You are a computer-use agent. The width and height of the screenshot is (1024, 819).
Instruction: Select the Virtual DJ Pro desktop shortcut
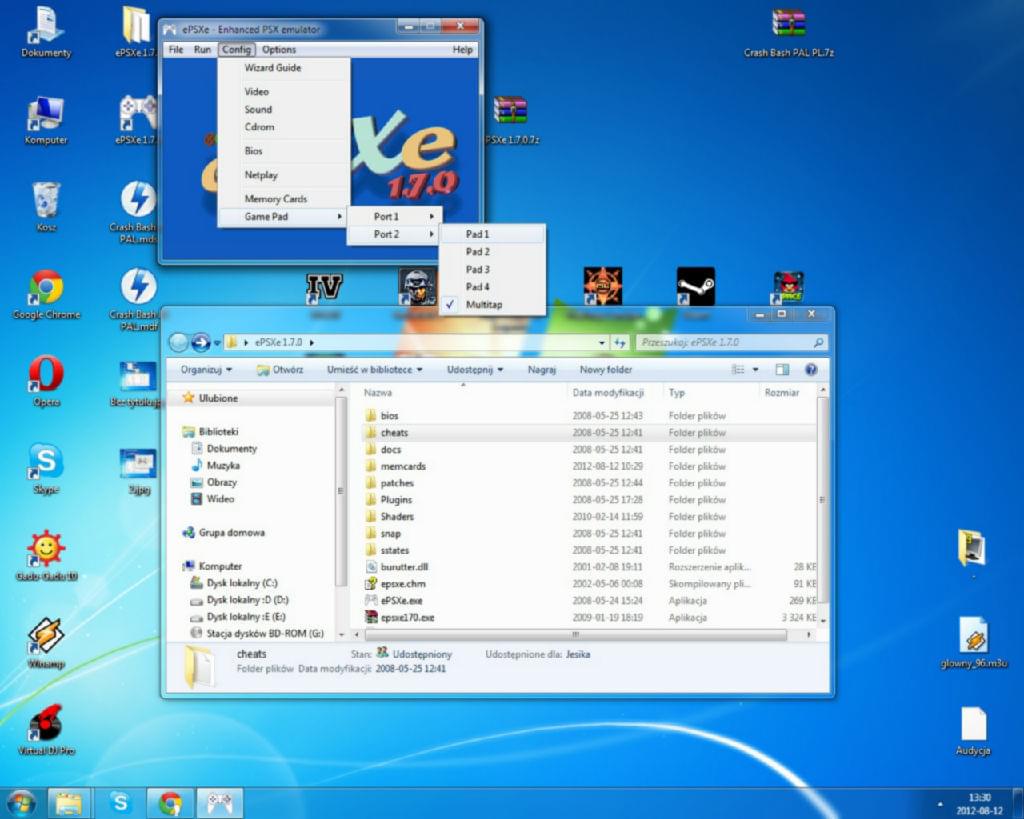coord(46,730)
